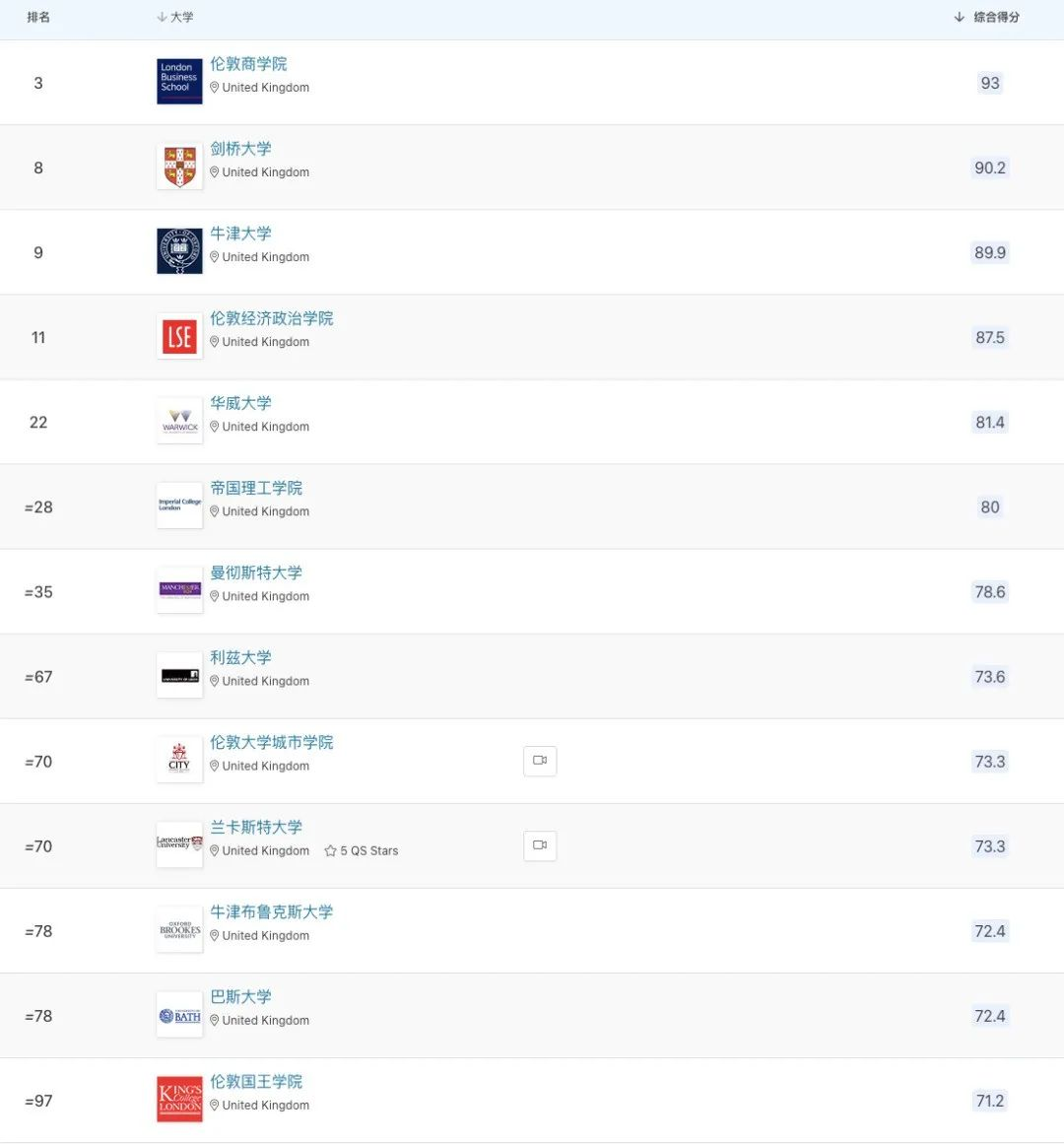The height and width of the screenshot is (1144, 1064).
Task: Open video icon for 伦敦大学城市学院
Action: [x=540, y=761]
